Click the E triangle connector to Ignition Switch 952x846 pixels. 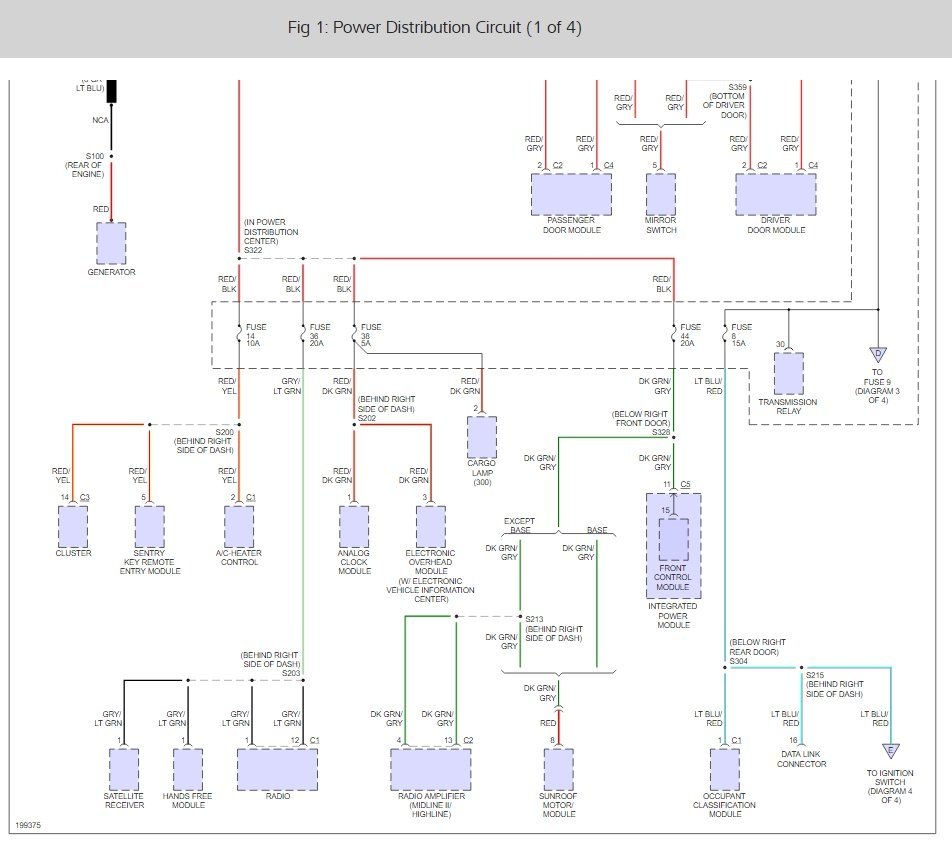891,751
